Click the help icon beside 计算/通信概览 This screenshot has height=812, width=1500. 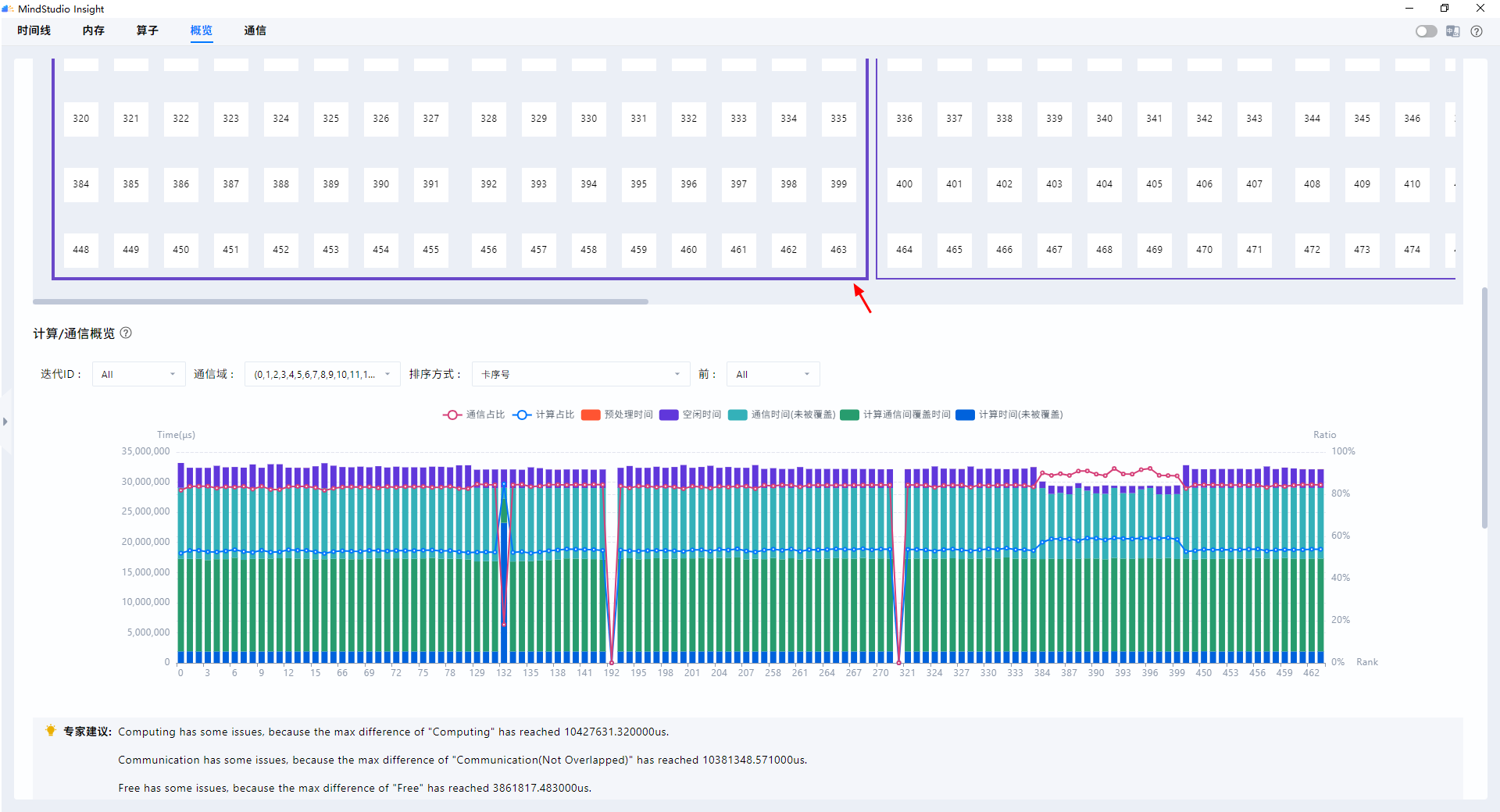126,333
